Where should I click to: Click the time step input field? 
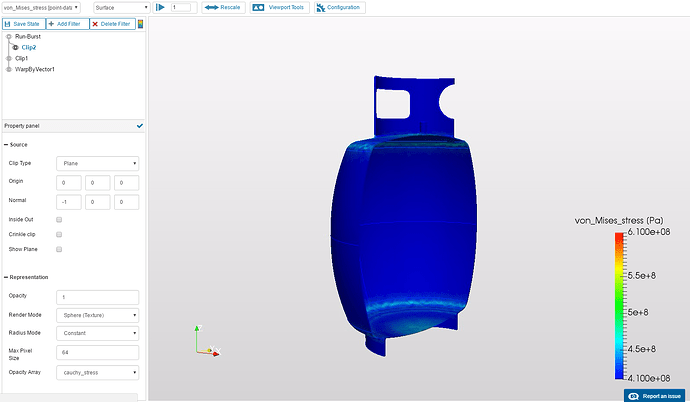click(x=181, y=7)
